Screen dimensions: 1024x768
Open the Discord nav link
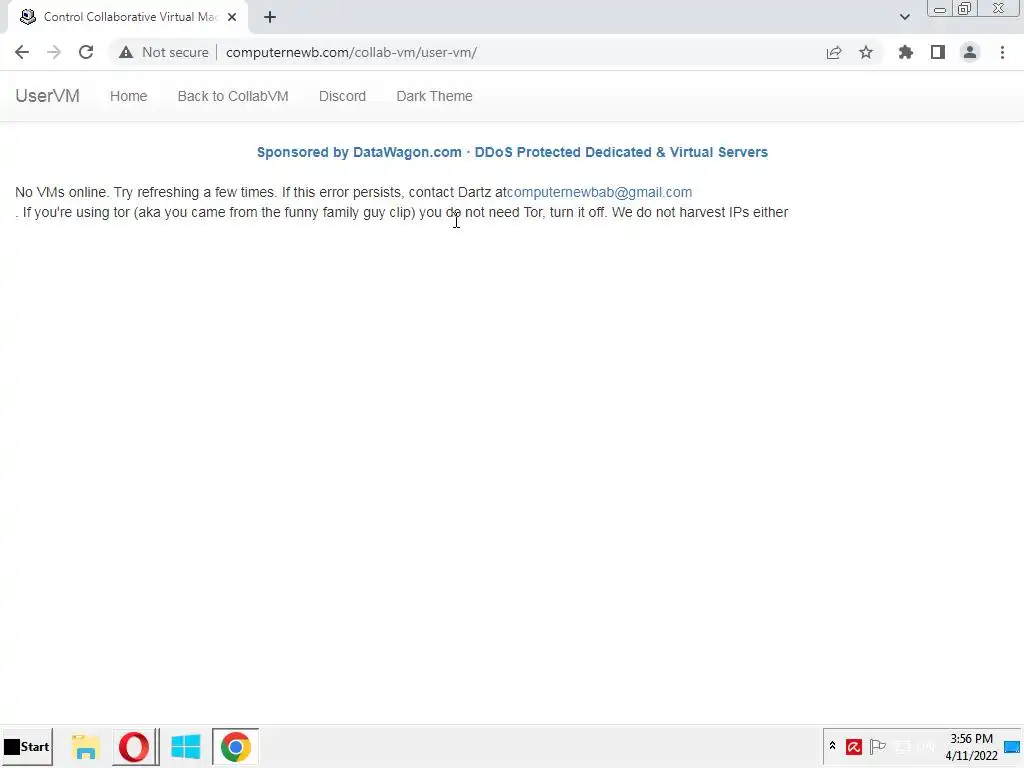342,96
